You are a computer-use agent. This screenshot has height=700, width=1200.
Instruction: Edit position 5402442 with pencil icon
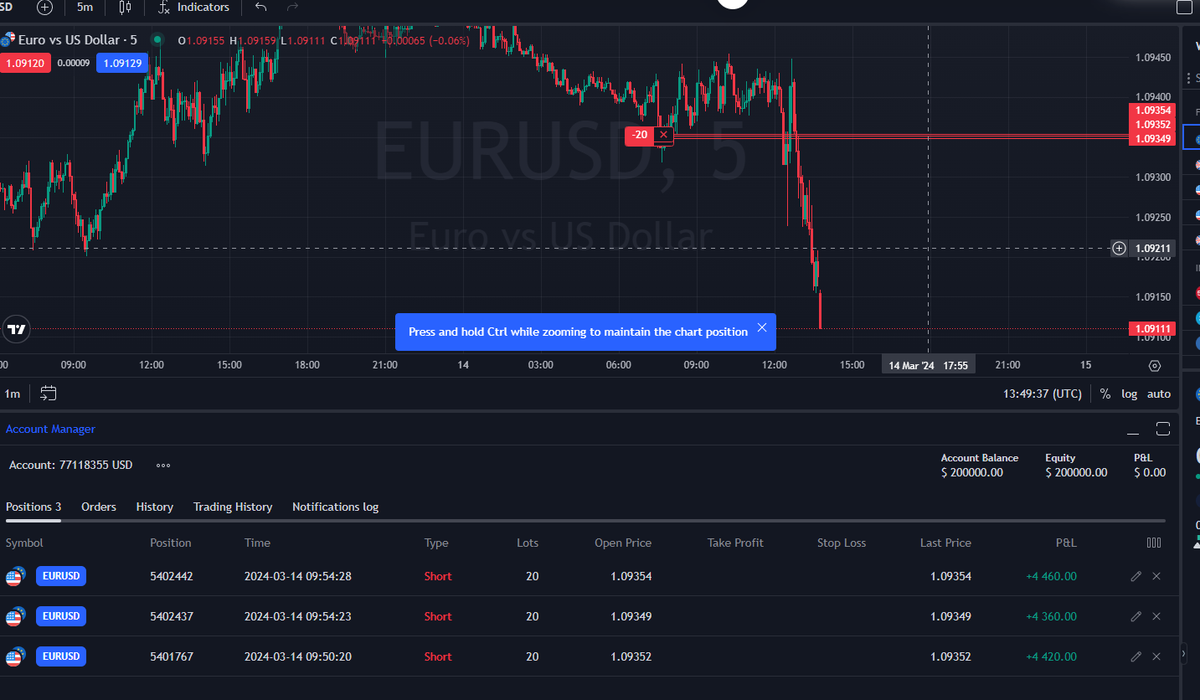point(1136,576)
